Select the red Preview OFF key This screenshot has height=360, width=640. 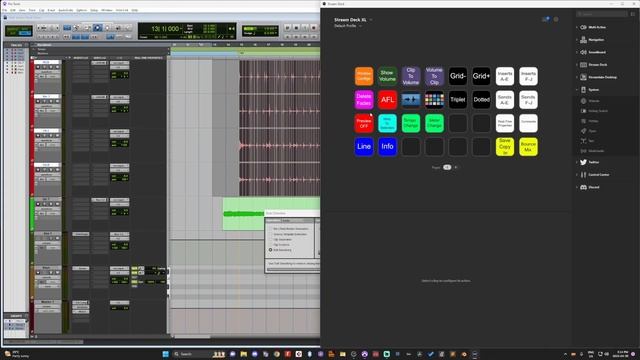point(364,123)
